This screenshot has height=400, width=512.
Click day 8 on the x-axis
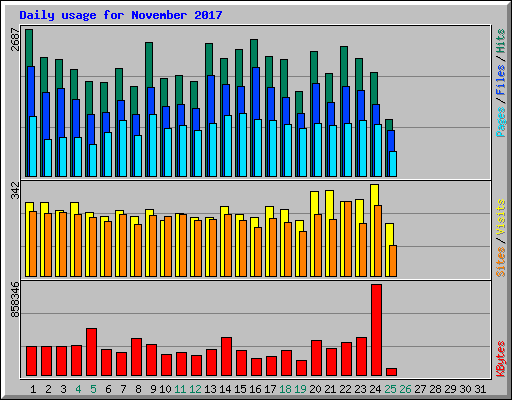point(138,389)
